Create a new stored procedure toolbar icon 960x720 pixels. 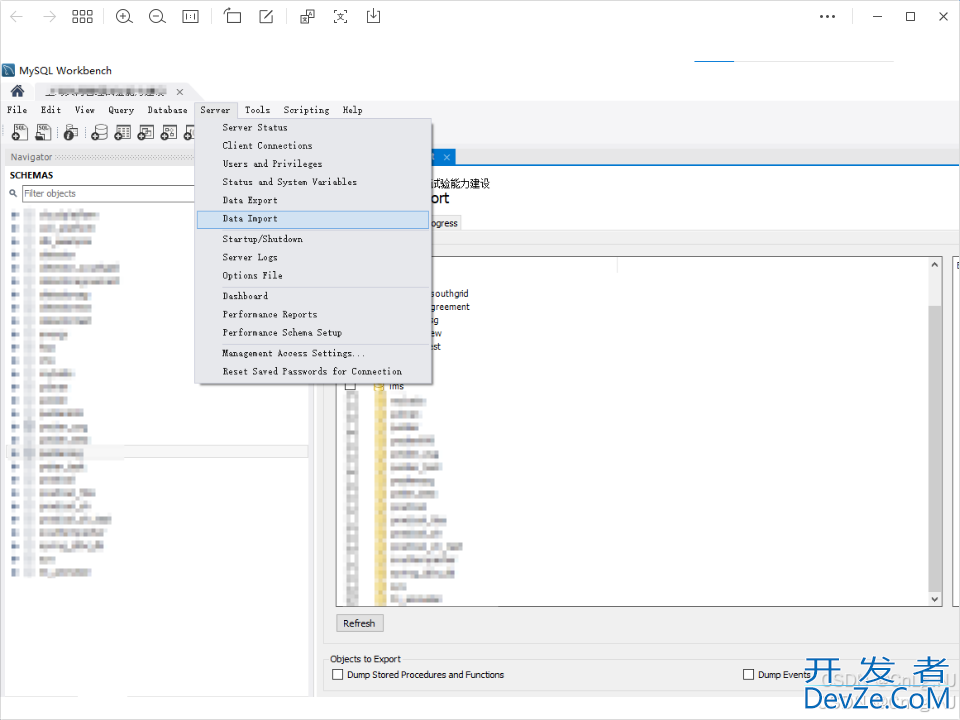169,132
